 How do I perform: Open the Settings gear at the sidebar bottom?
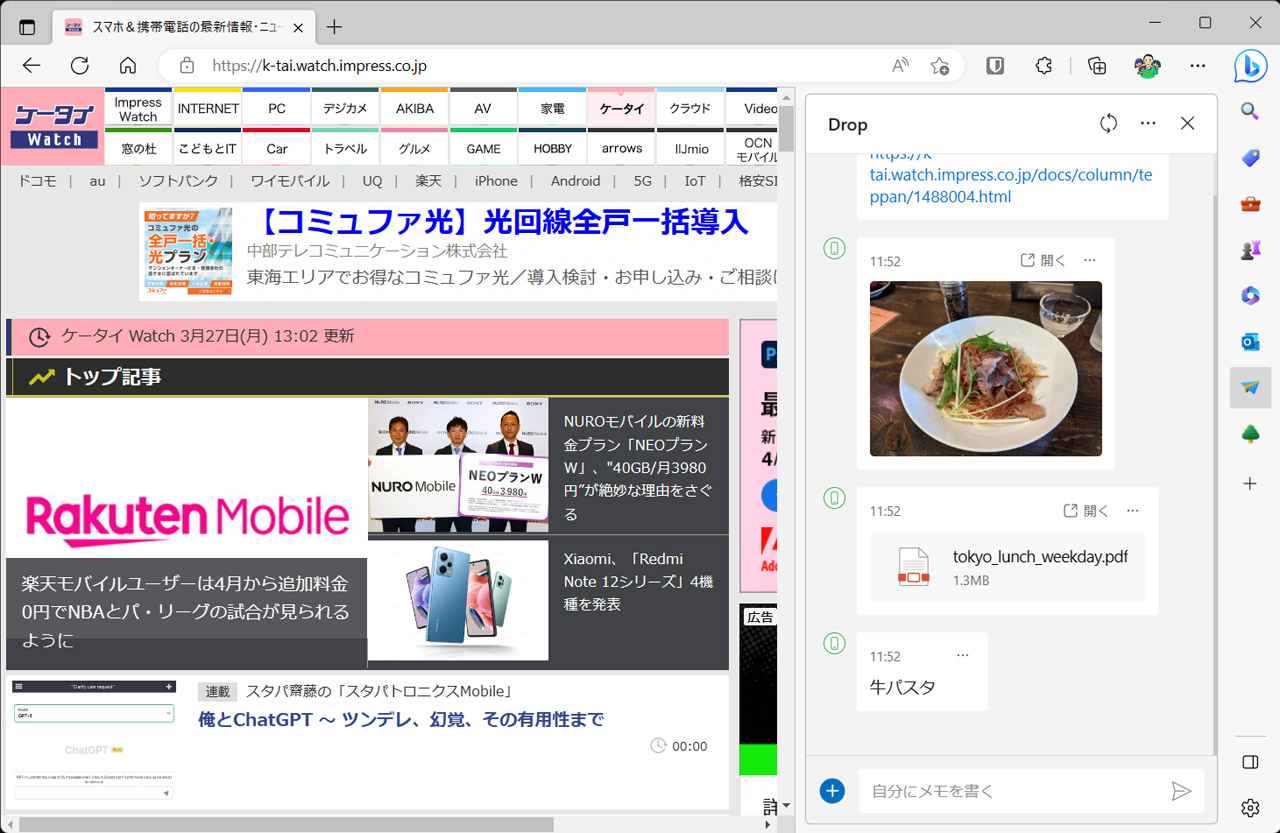(x=1249, y=808)
